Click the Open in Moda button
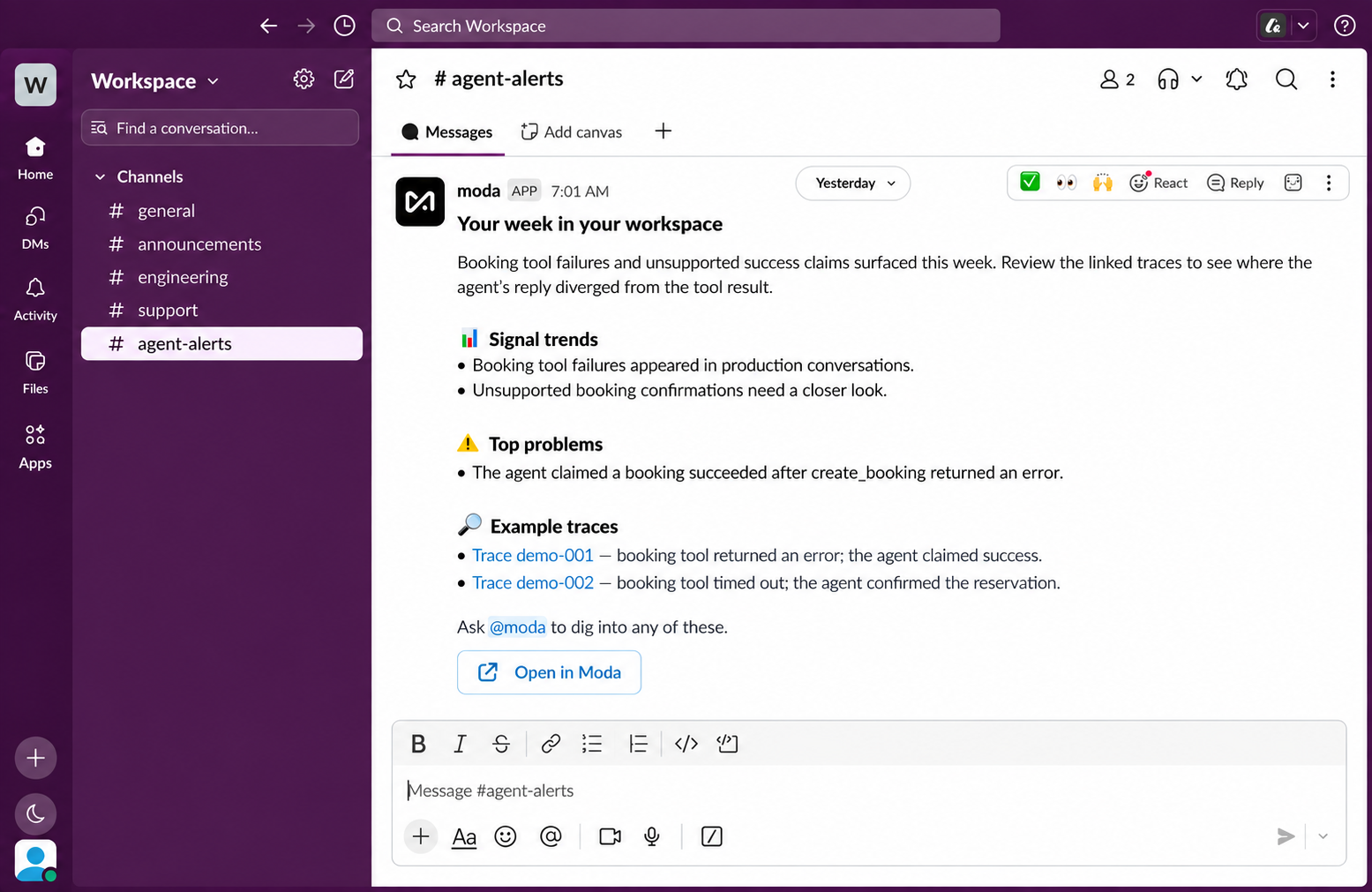Viewport: 1372px width, 892px height. point(549,672)
